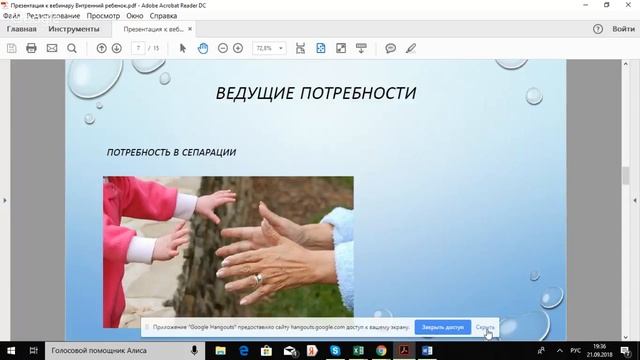Screen dimensions: 640x360
Task: Open the Справка menu
Action: [x=163, y=16]
